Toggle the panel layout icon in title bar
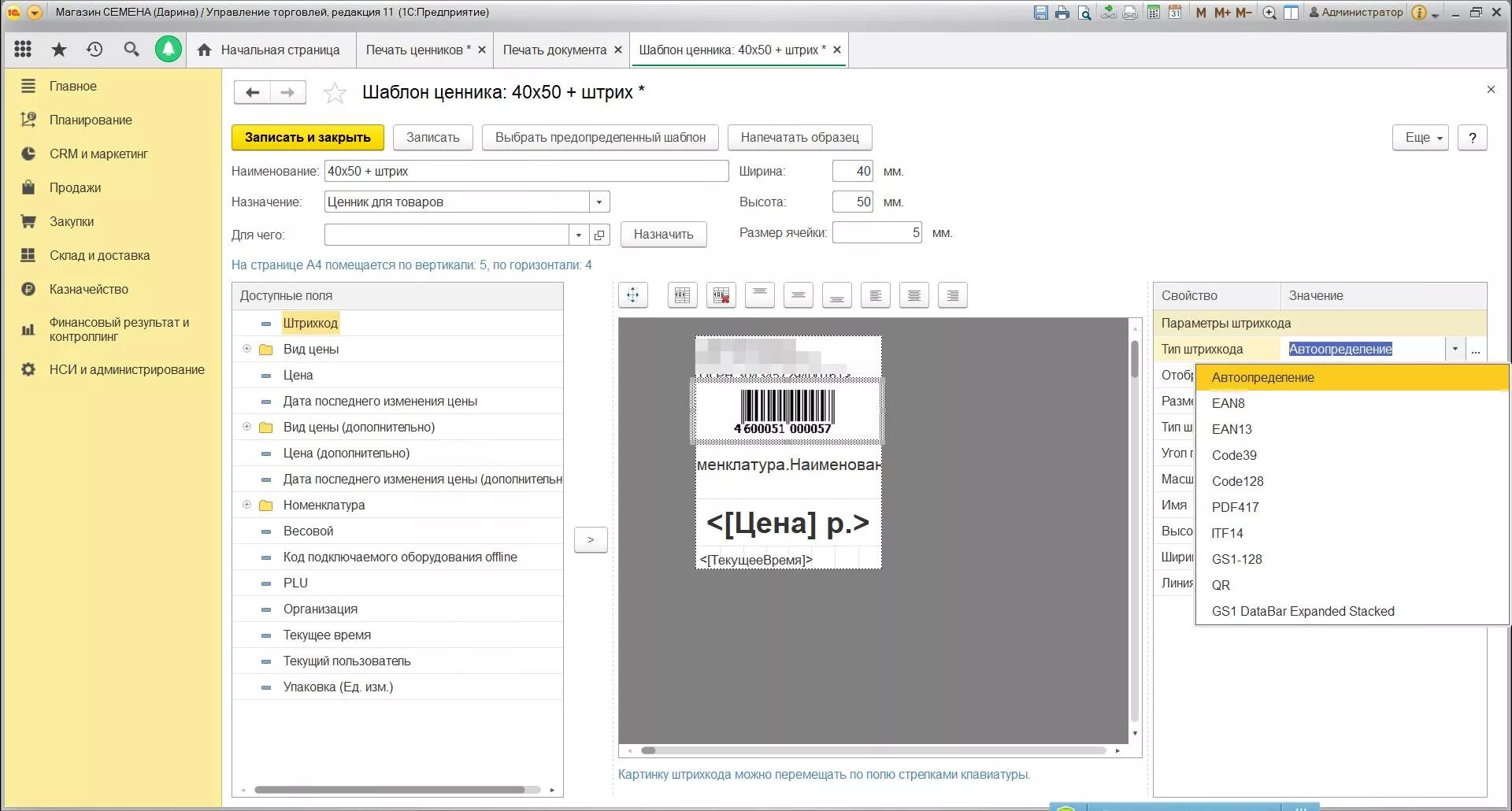The image size is (1512, 811). click(x=1291, y=13)
